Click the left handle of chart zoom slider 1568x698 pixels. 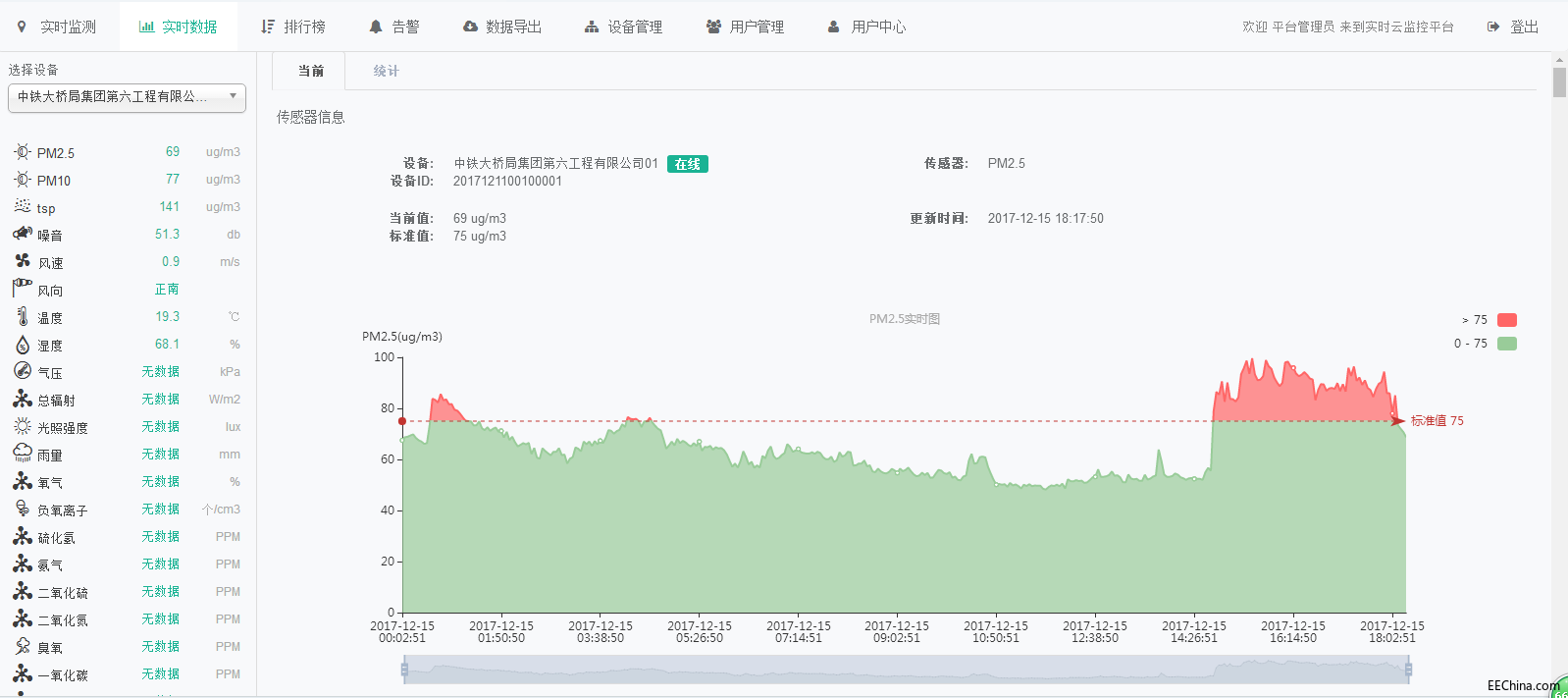(404, 671)
